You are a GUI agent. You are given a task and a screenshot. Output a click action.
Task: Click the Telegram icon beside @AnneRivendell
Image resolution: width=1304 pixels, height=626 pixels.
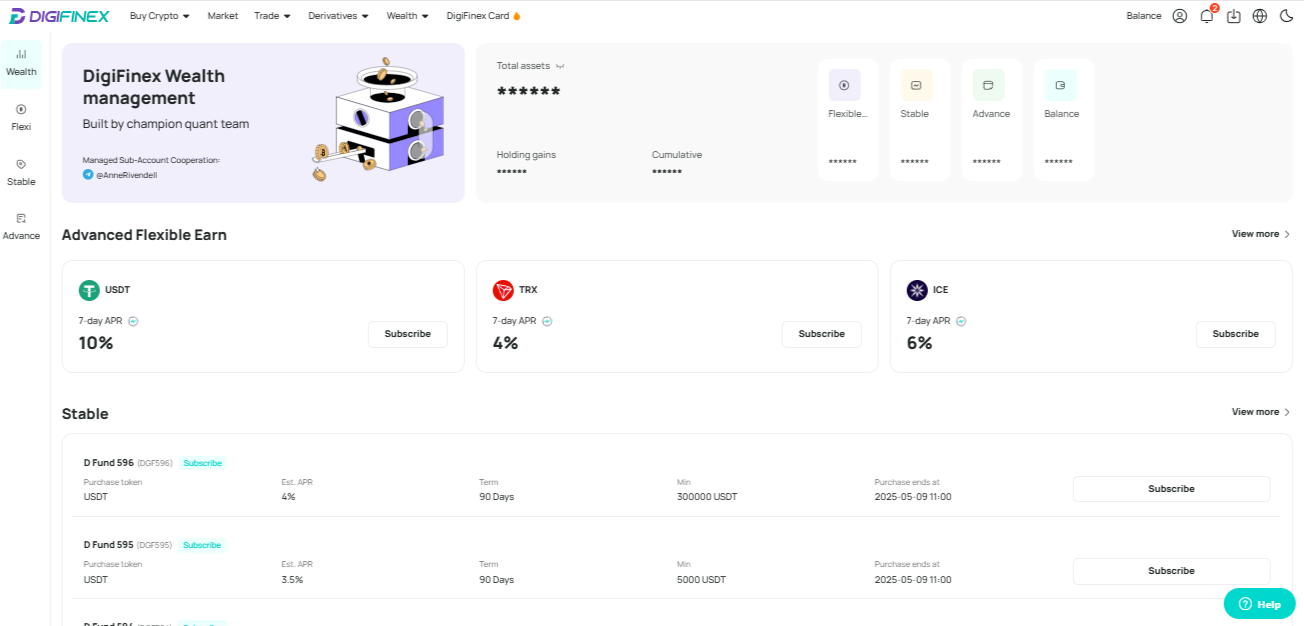point(88,174)
